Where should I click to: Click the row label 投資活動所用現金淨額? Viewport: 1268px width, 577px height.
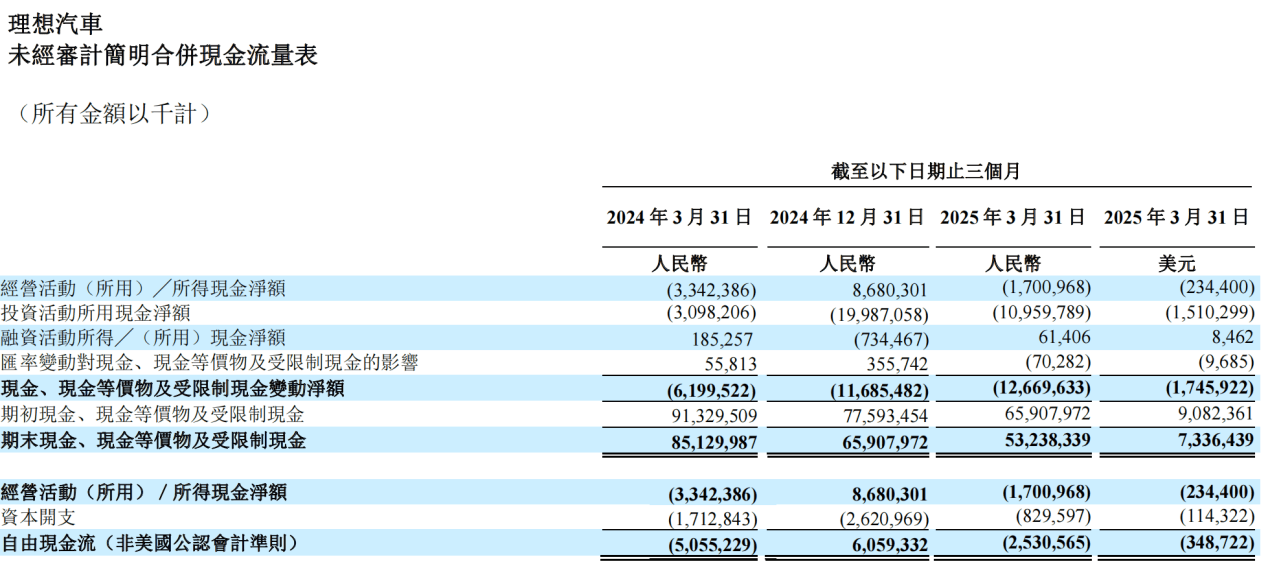[x=95, y=313]
